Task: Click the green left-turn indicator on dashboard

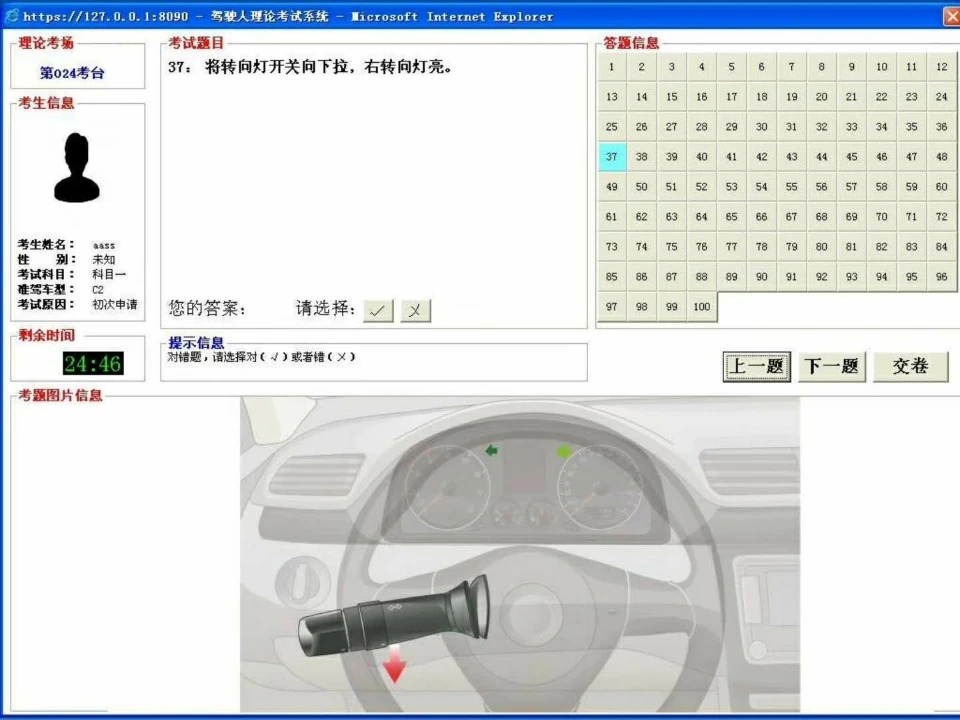Action: (x=491, y=451)
